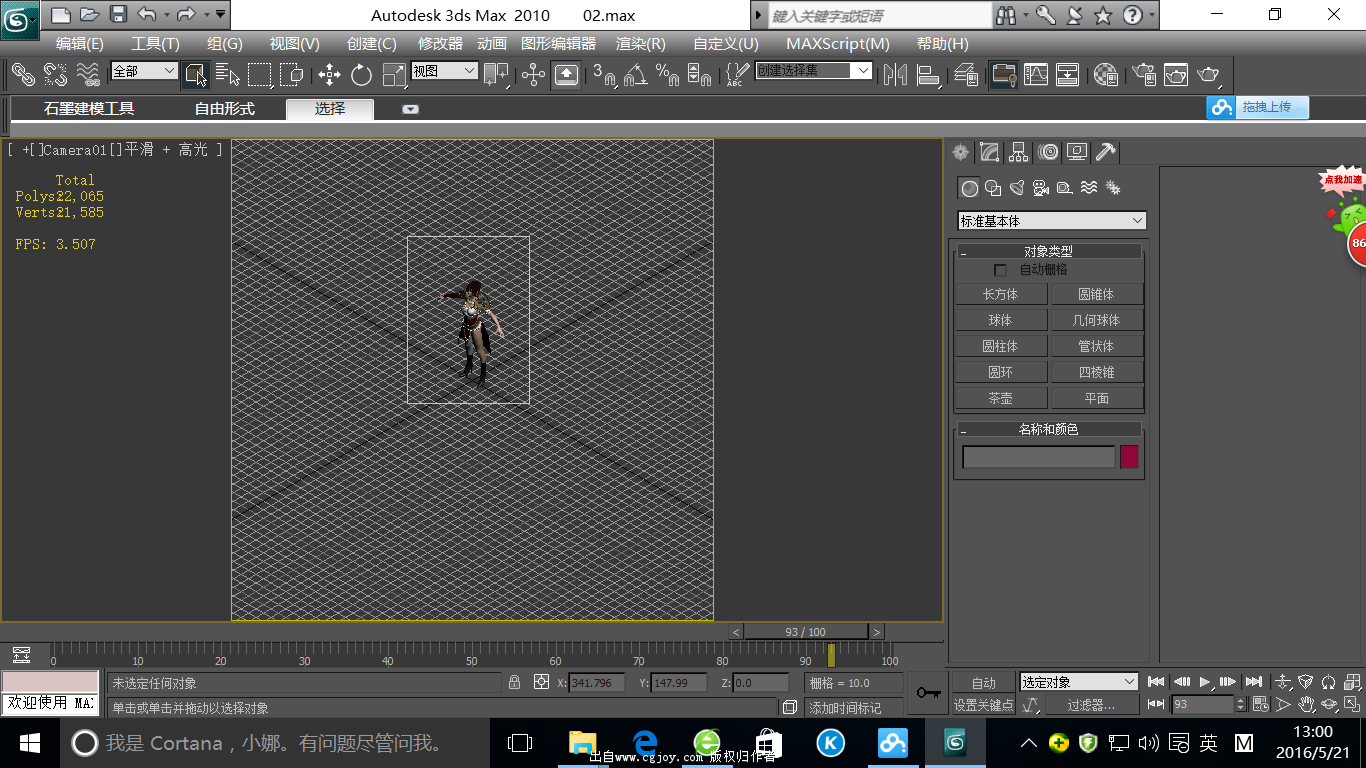Switch to the Motion panel tab

coord(1048,152)
